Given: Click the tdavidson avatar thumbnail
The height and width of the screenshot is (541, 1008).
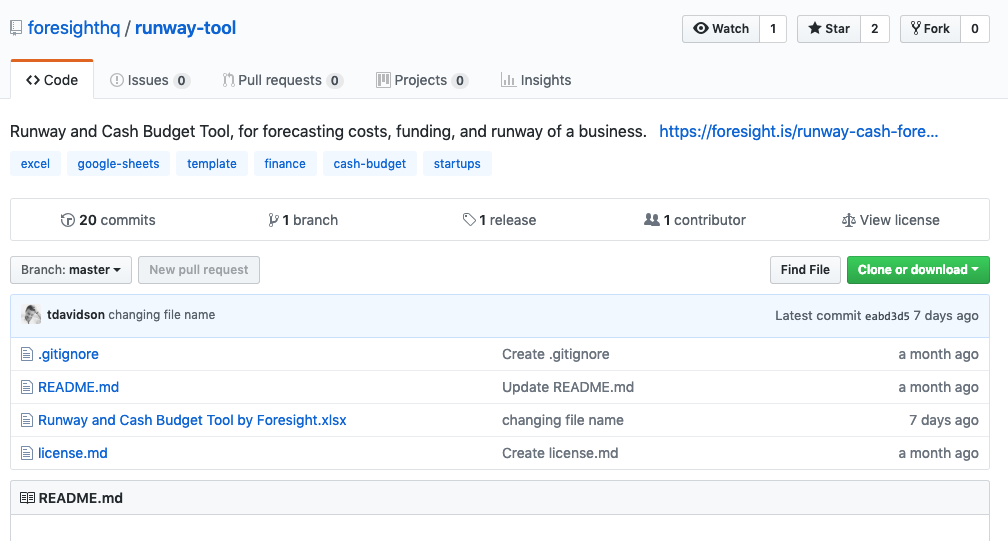Looking at the screenshot, I should point(32,315).
